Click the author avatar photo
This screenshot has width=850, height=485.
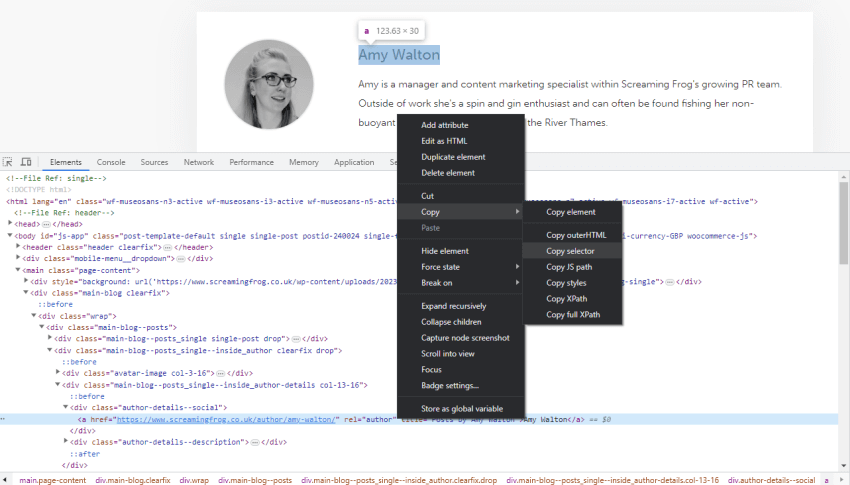pos(269,84)
